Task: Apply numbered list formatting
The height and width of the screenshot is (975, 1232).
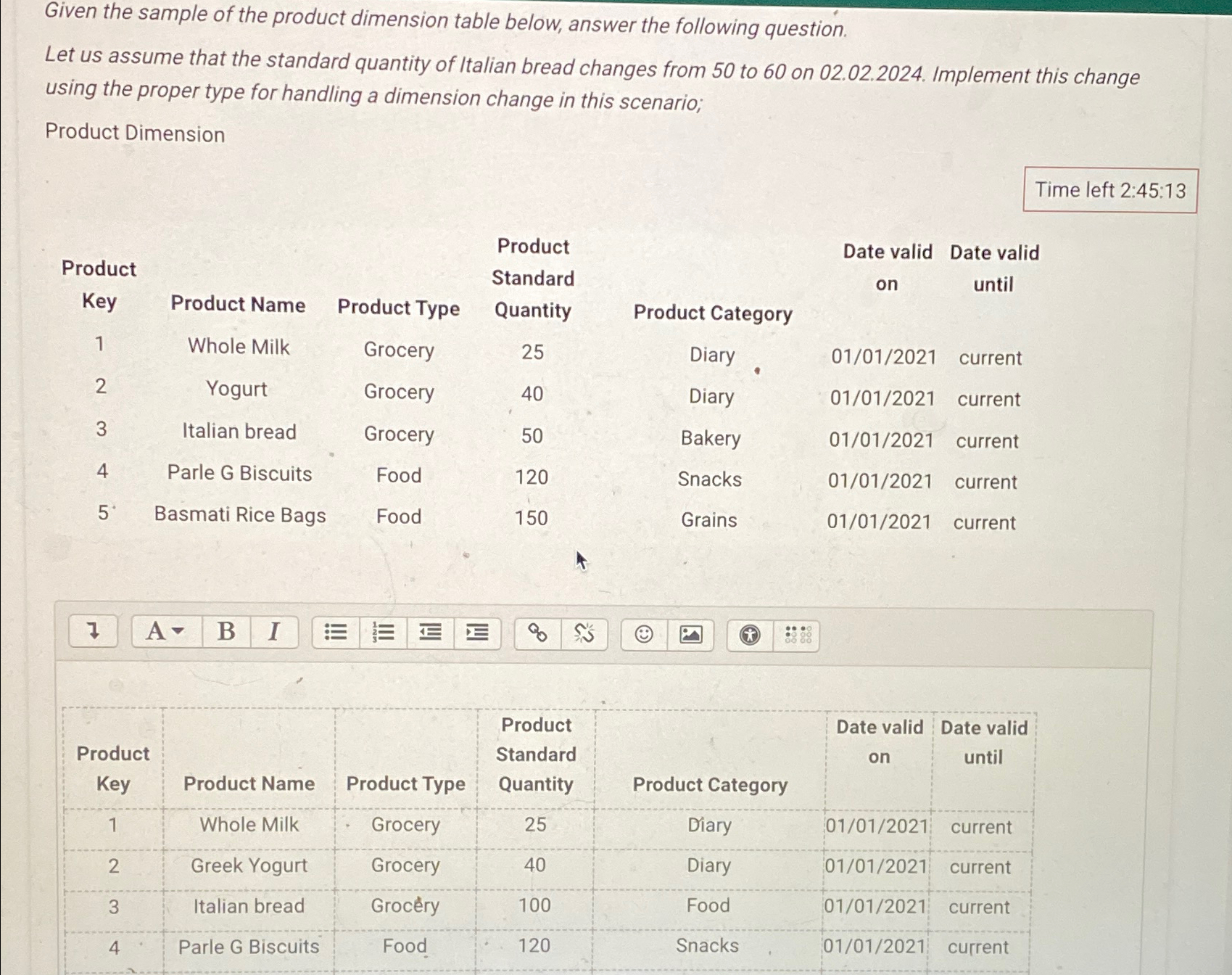Action: tap(382, 633)
